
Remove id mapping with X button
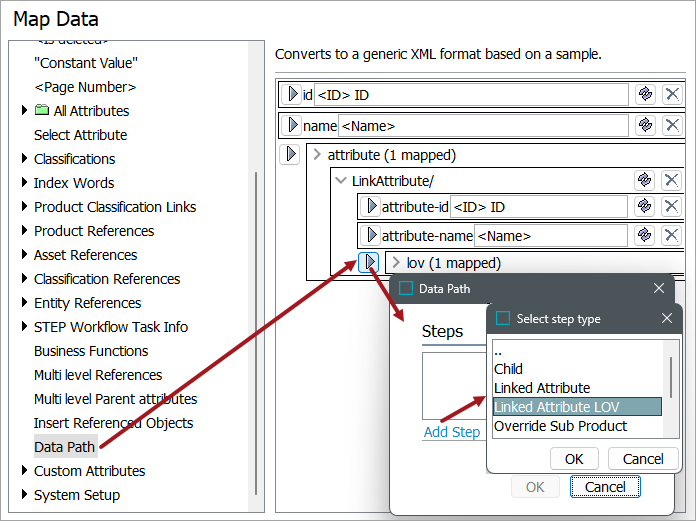(672, 94)
